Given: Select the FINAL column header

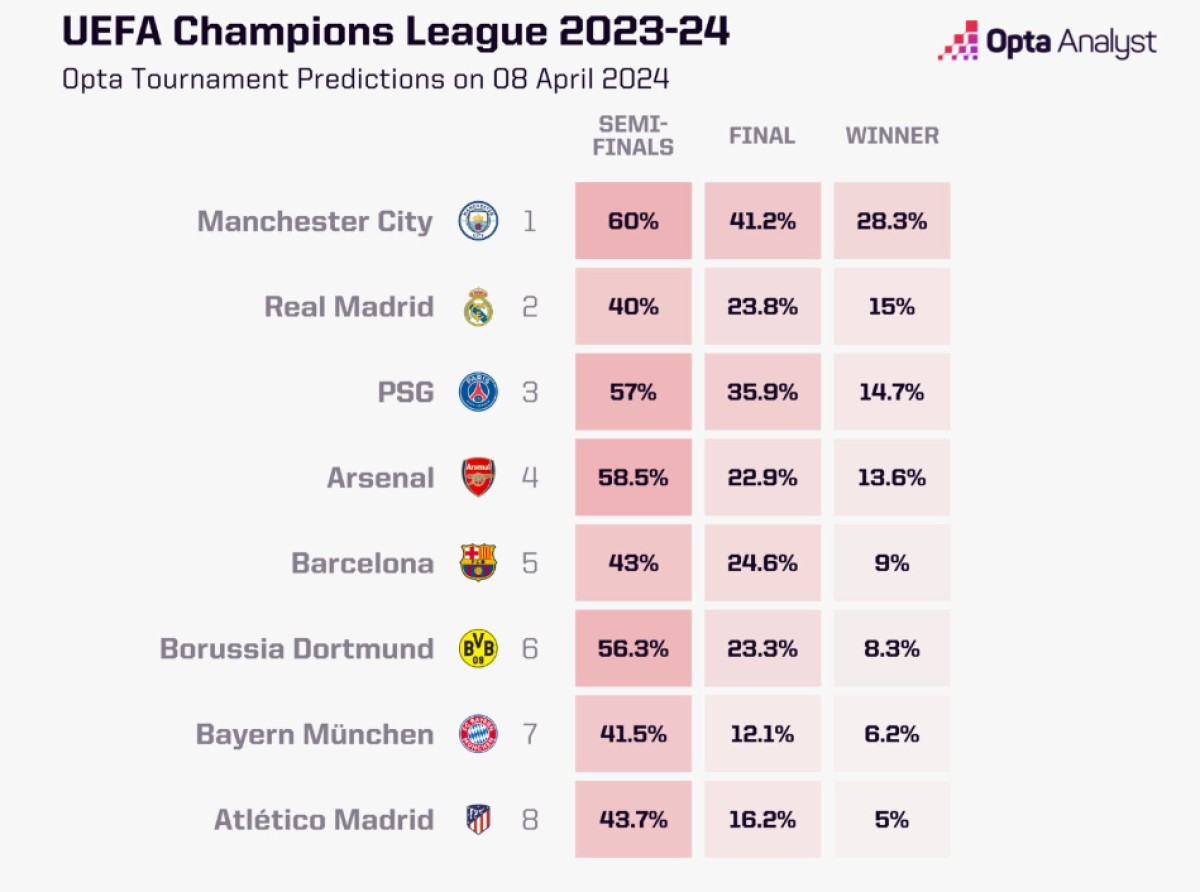Looking at the screenshot, I should pos(762,136).
